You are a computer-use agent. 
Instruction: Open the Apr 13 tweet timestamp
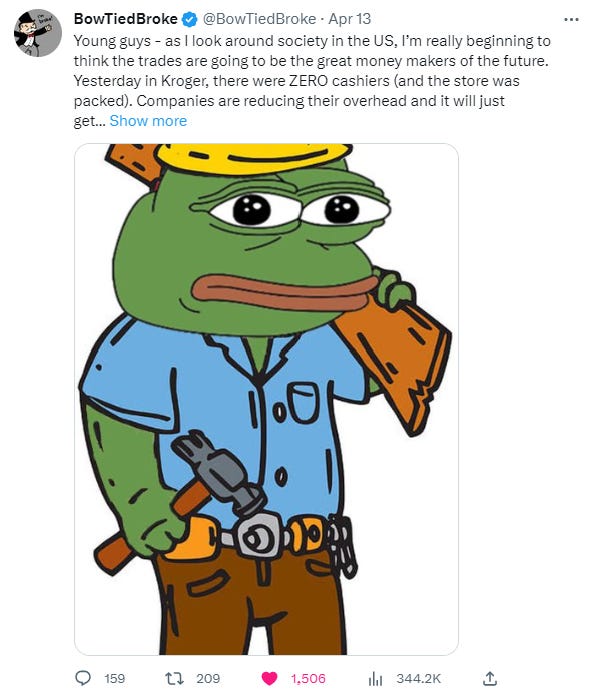(350, 19)
